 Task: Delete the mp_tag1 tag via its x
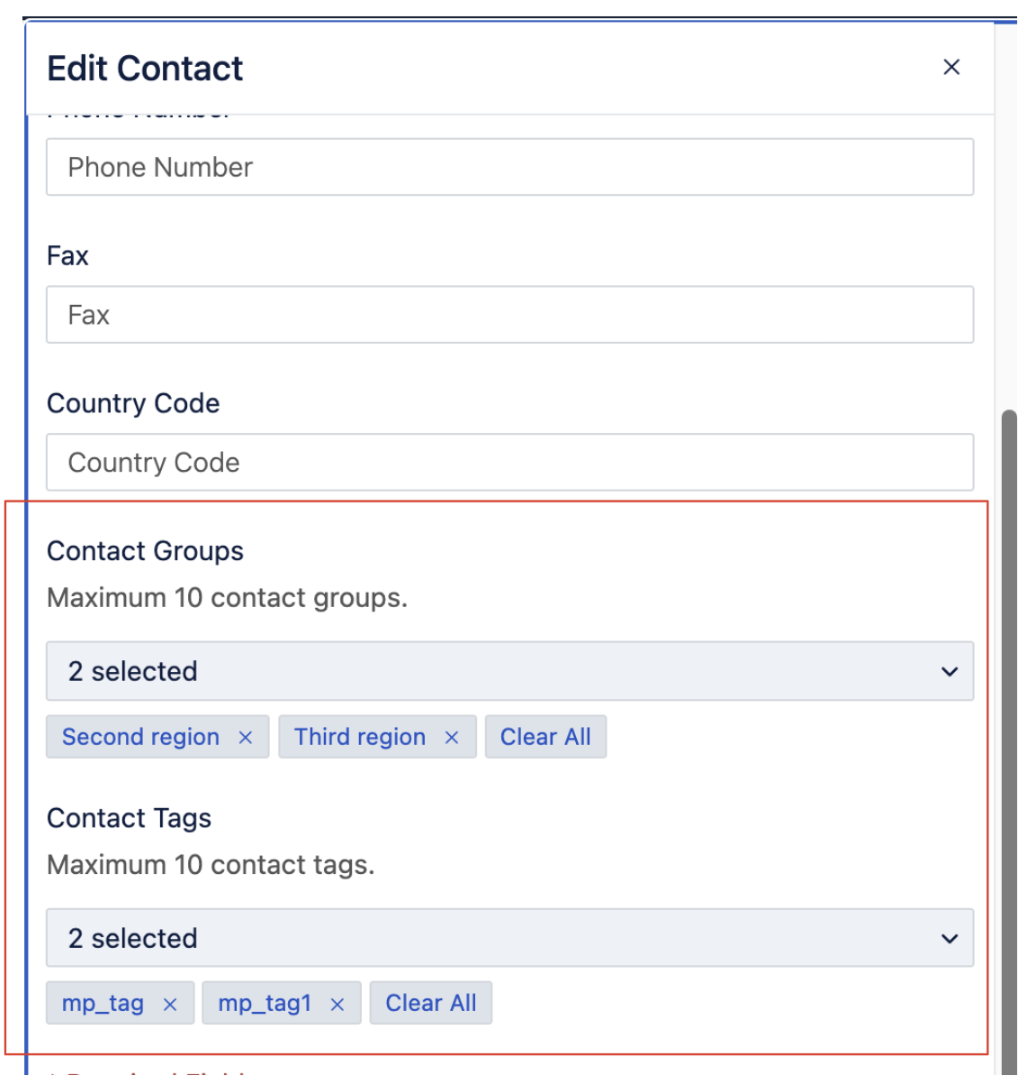[x=337, y=1005]
